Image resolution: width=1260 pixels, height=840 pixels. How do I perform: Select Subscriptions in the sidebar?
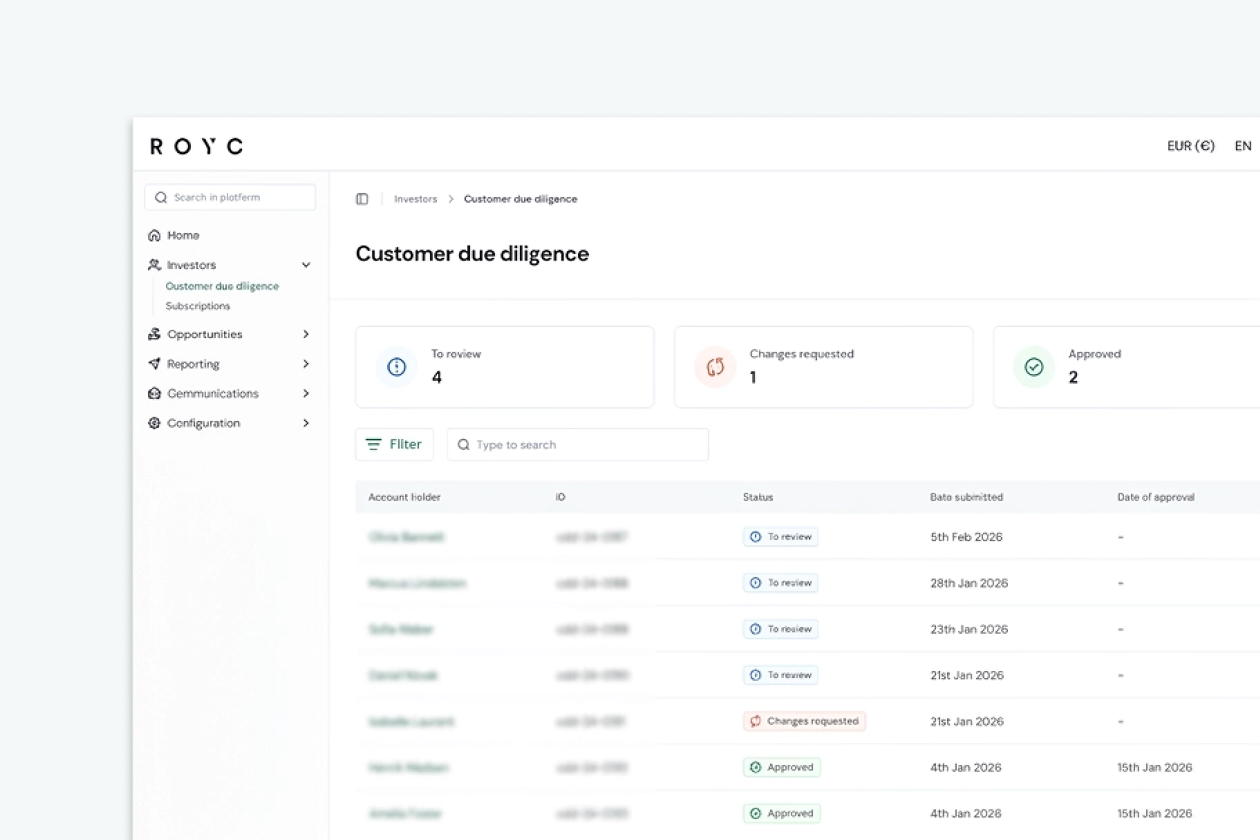pyautogui.click(x=198, y=306)
